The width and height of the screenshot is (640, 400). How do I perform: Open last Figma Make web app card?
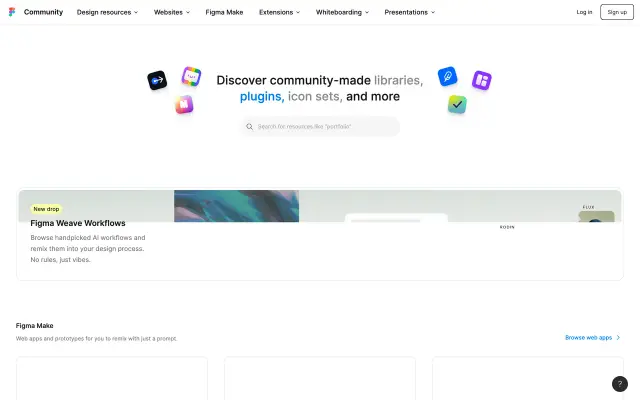pyautogui.click(x=528, y=378)
